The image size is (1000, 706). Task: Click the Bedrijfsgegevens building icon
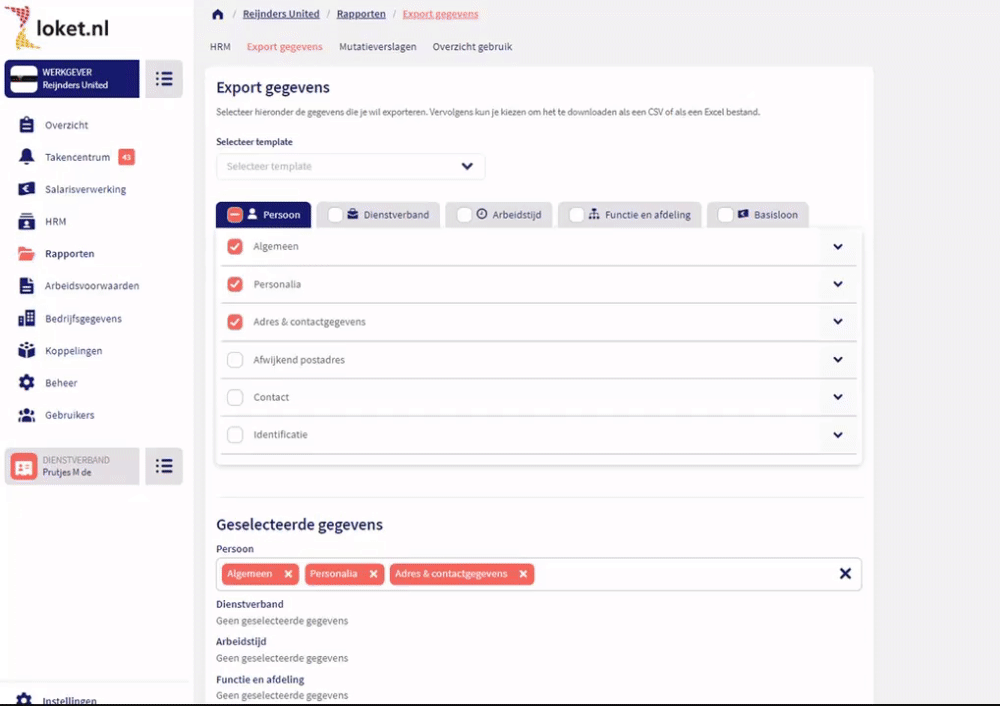(27, 319)
